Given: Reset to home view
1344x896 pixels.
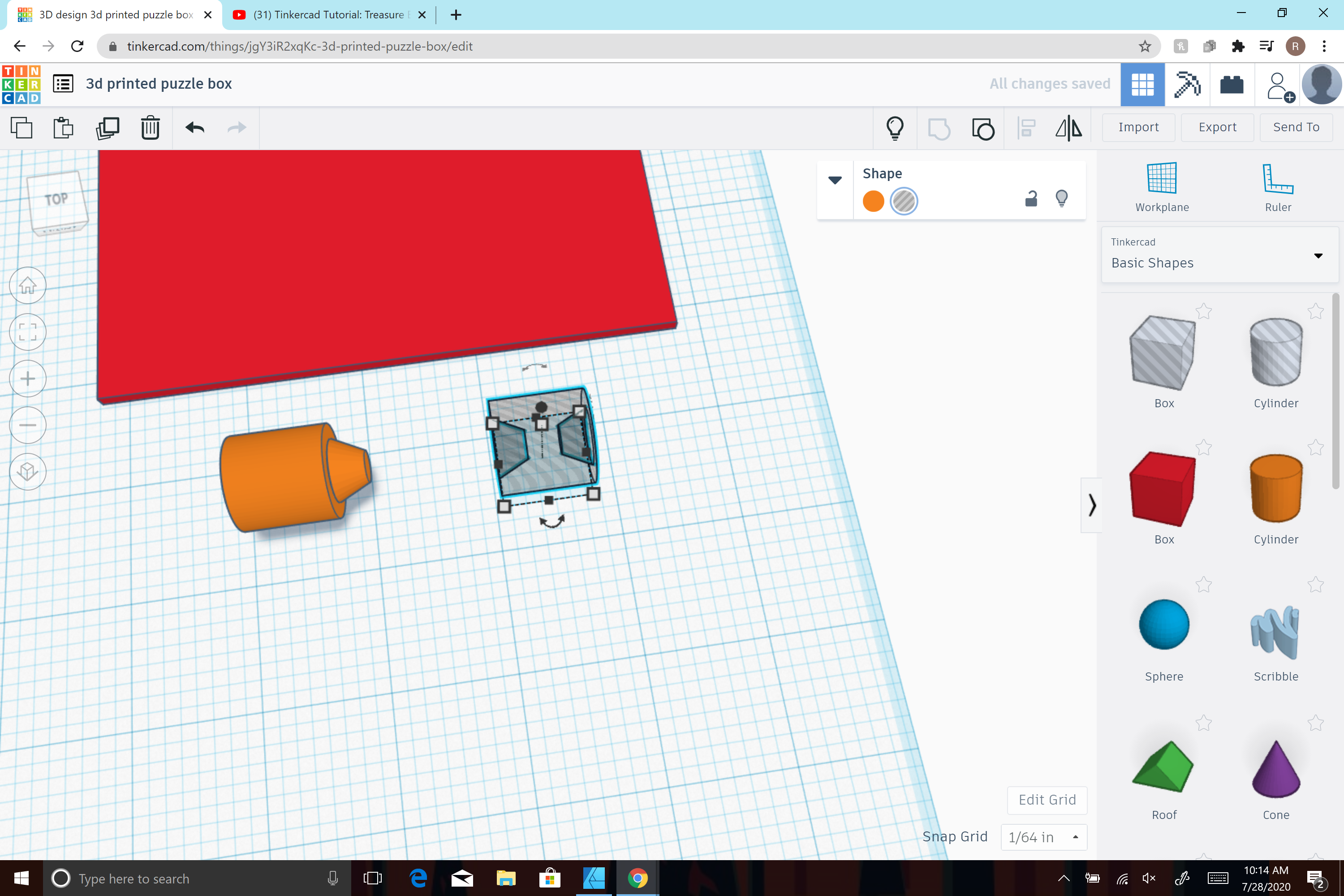Looking at the screenshot, I should pos(27,285).
